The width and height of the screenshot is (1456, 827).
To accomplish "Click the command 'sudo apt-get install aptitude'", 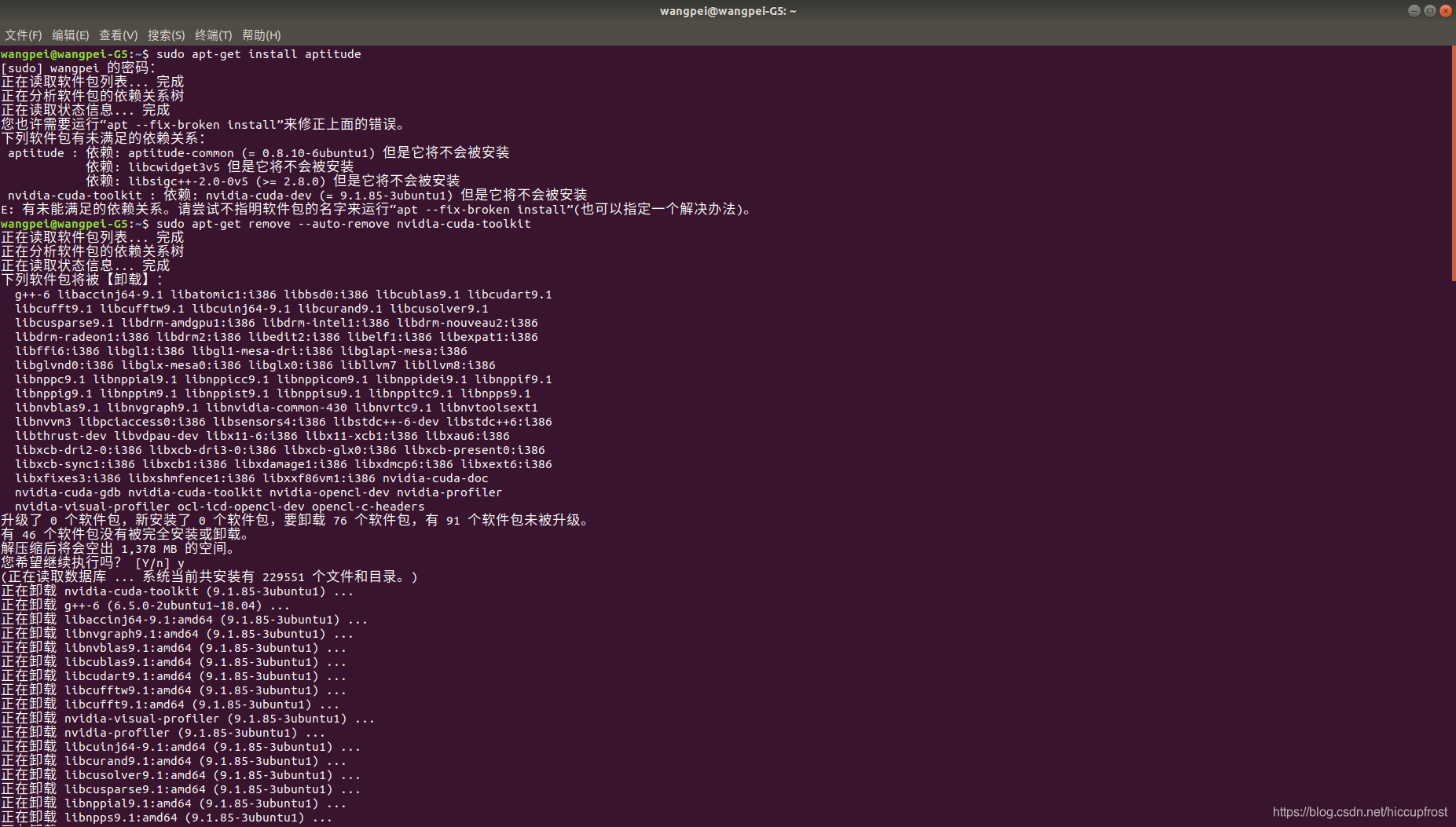I will (x=259, y=54).
